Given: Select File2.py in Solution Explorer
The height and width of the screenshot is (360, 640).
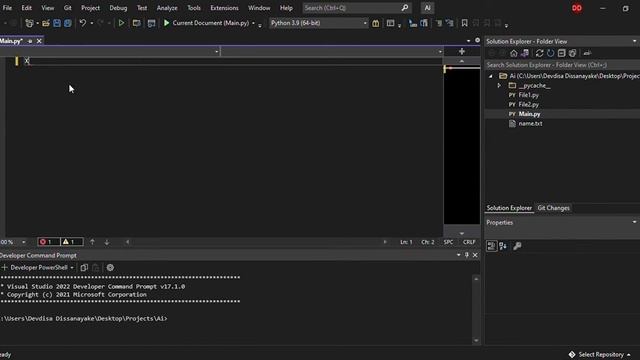Looking at the screenshot, I should [x=528, y=104].
